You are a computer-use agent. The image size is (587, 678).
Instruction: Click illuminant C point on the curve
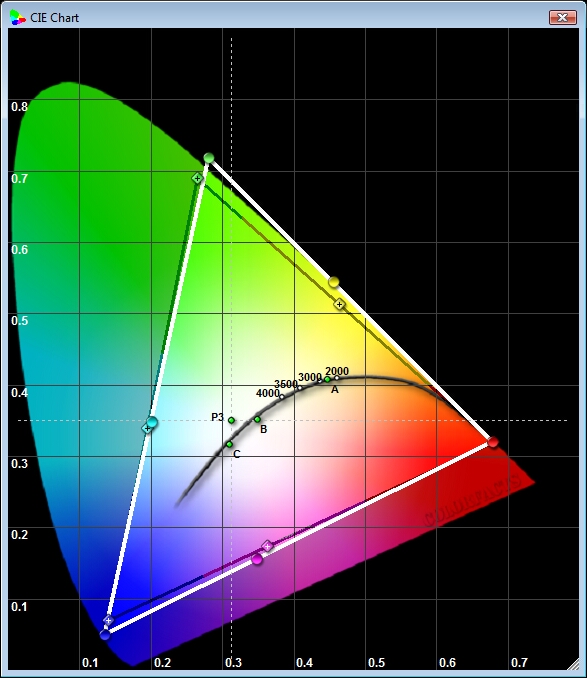pyautogui.click(x=230, y=444)
